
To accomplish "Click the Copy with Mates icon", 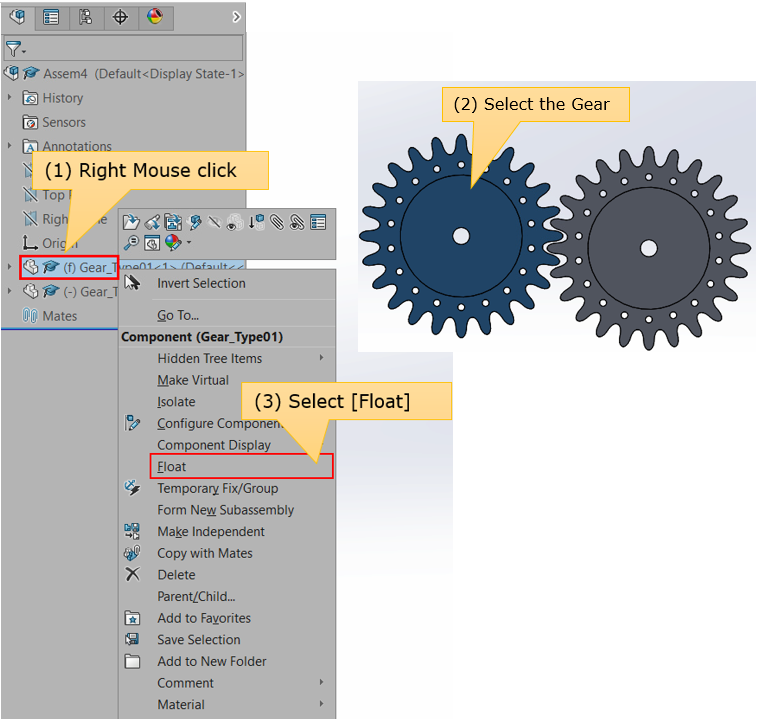I will point(132,552).
